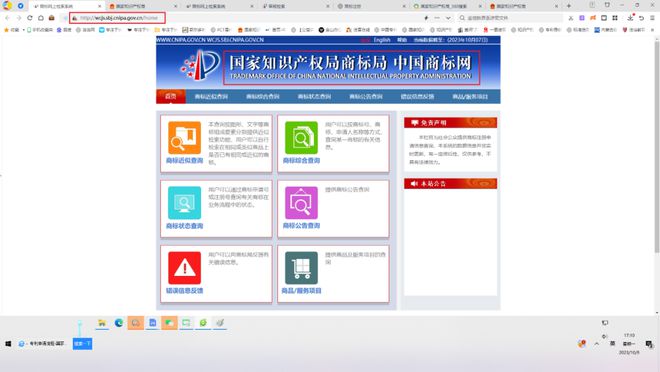This screenshot has width=660, height=372.
Task: Click the 本站公告 announcement panel header
Action: 450,183
